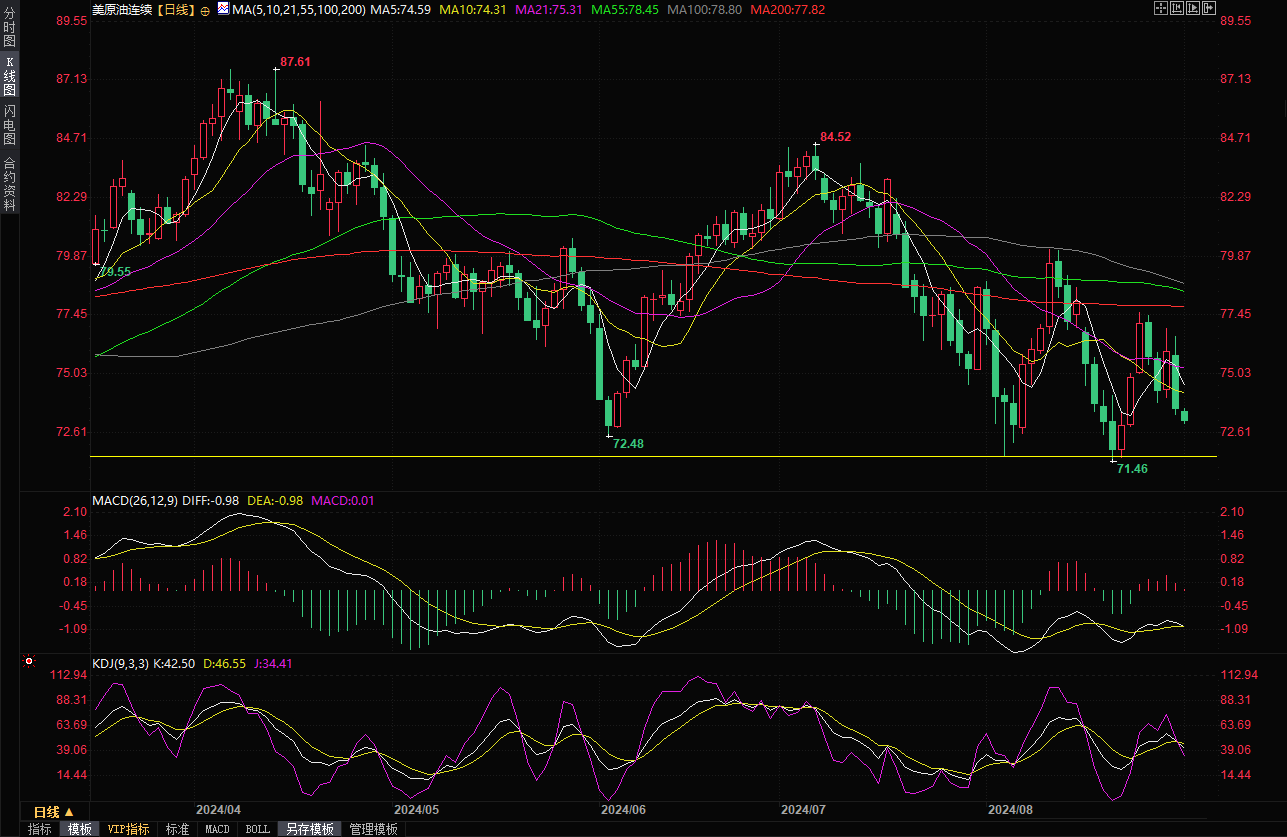
Task: Click 另存模板 to save template
Action: pos(309,829)
